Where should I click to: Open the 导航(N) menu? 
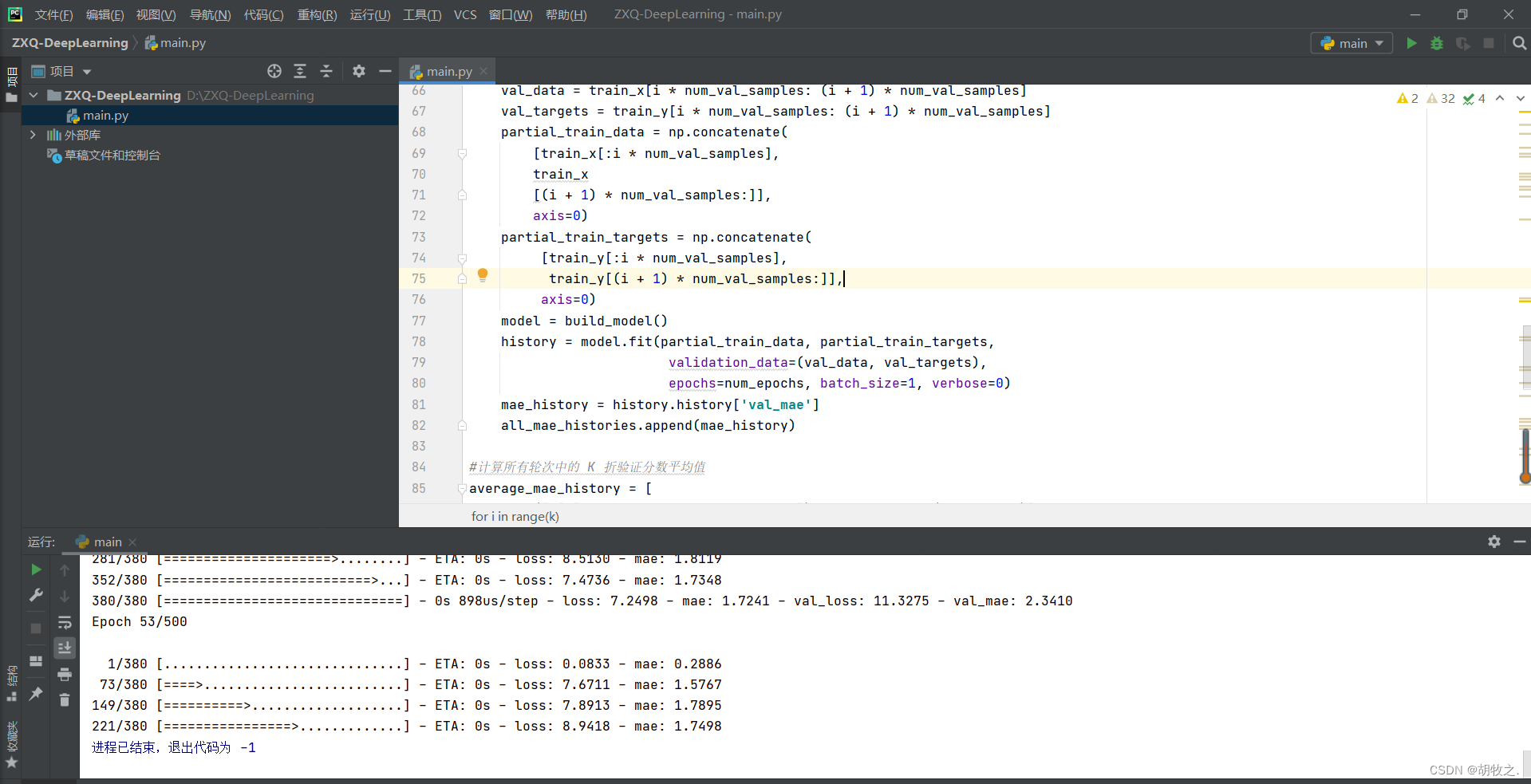210,14
